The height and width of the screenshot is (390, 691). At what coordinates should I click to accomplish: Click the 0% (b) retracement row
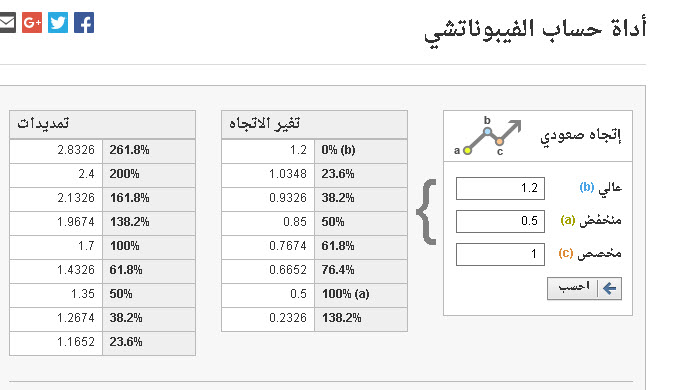(x=314, y=150)
